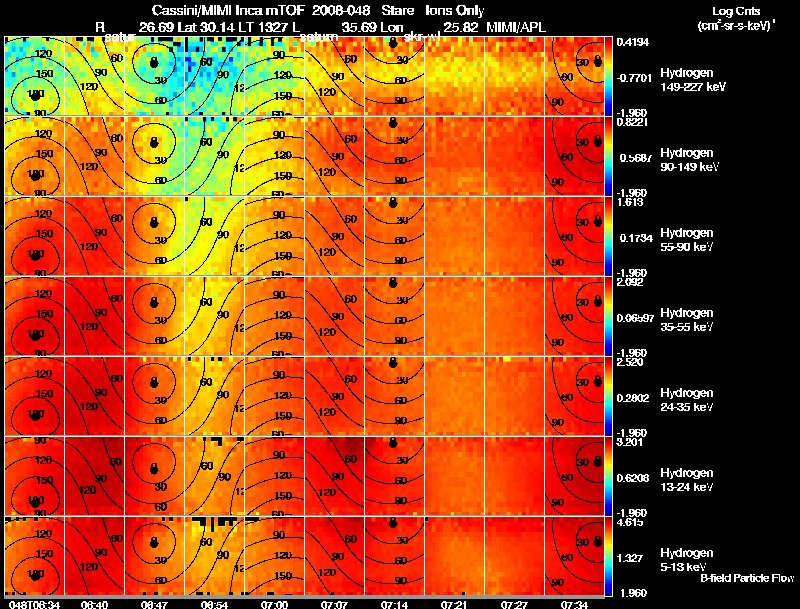The height and width of the screenshot is (609, 800).
Task: Click the color bar beside 55-90 keV row
Action: tap(608, 236)
